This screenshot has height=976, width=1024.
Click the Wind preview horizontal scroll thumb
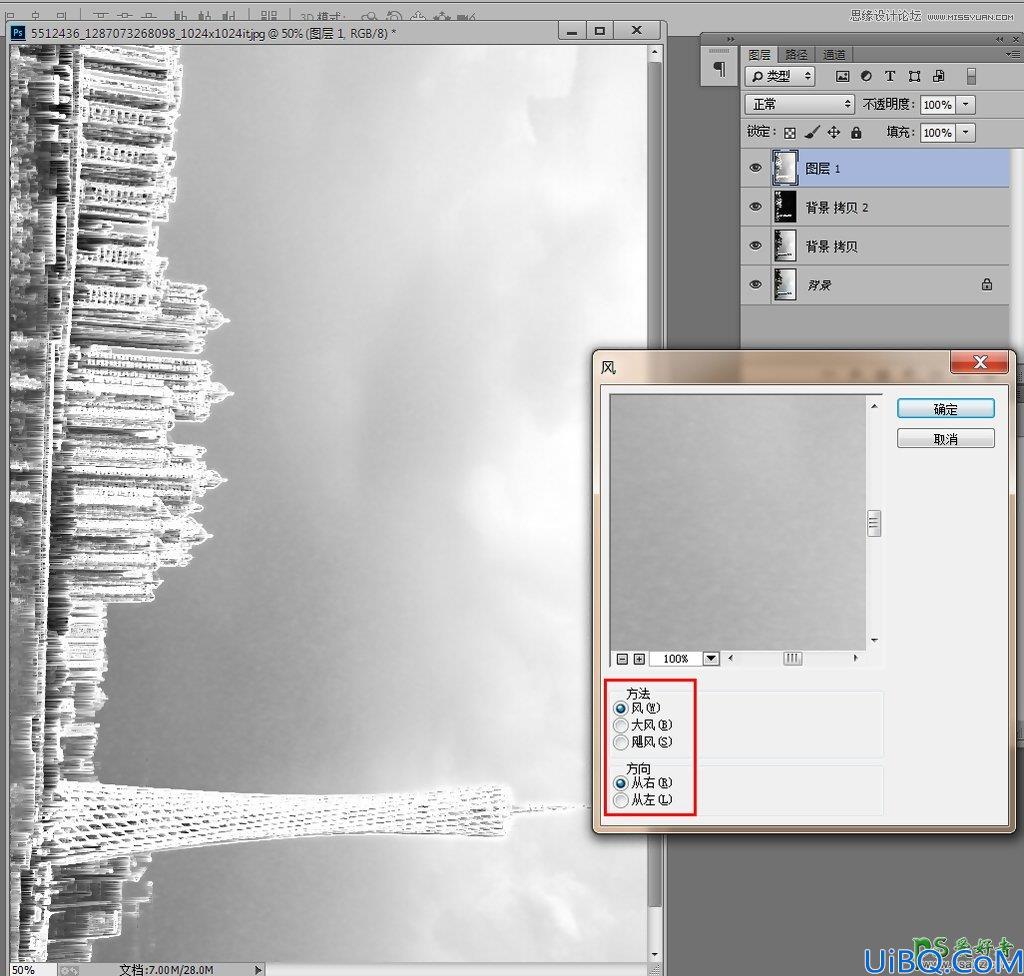(792, 659)
